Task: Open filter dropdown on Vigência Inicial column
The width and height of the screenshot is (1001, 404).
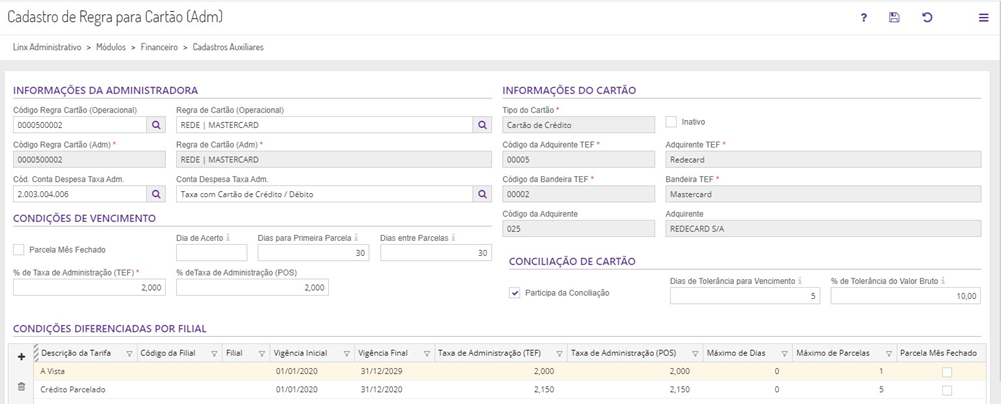Action: click(346, 354)
